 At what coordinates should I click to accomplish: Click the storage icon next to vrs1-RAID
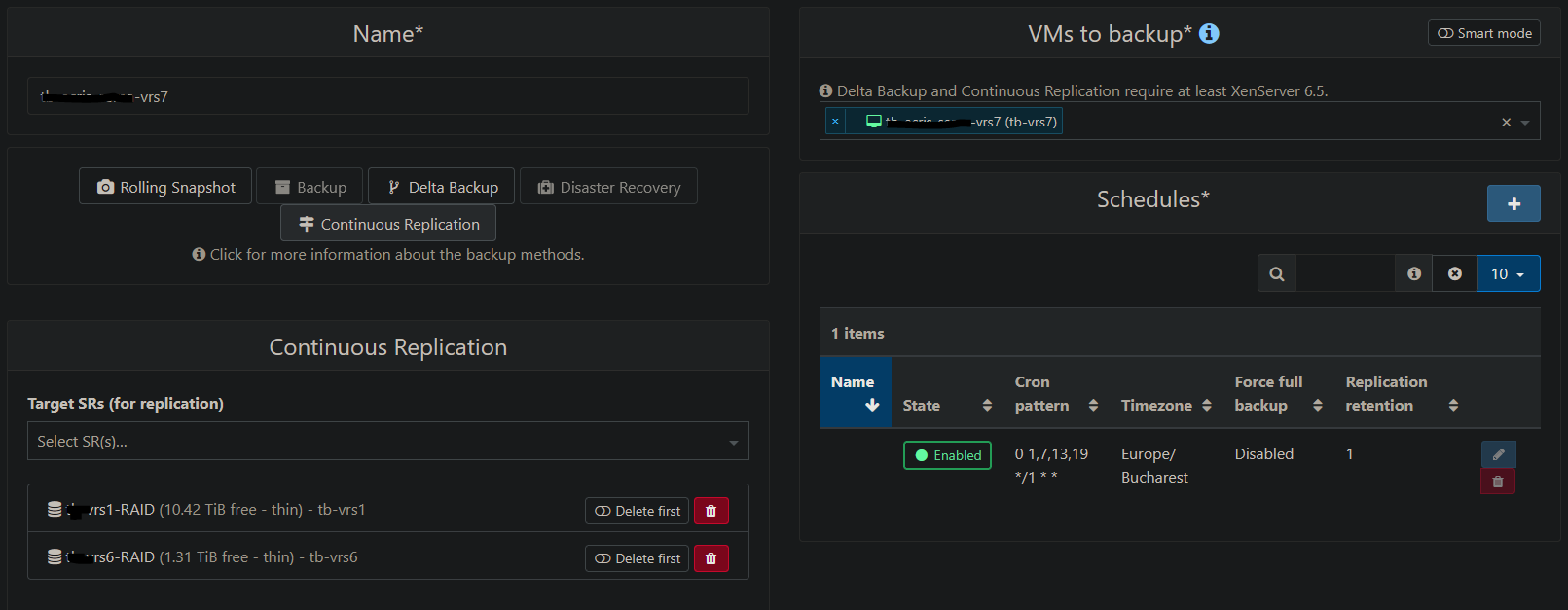[x=55, y=510]
